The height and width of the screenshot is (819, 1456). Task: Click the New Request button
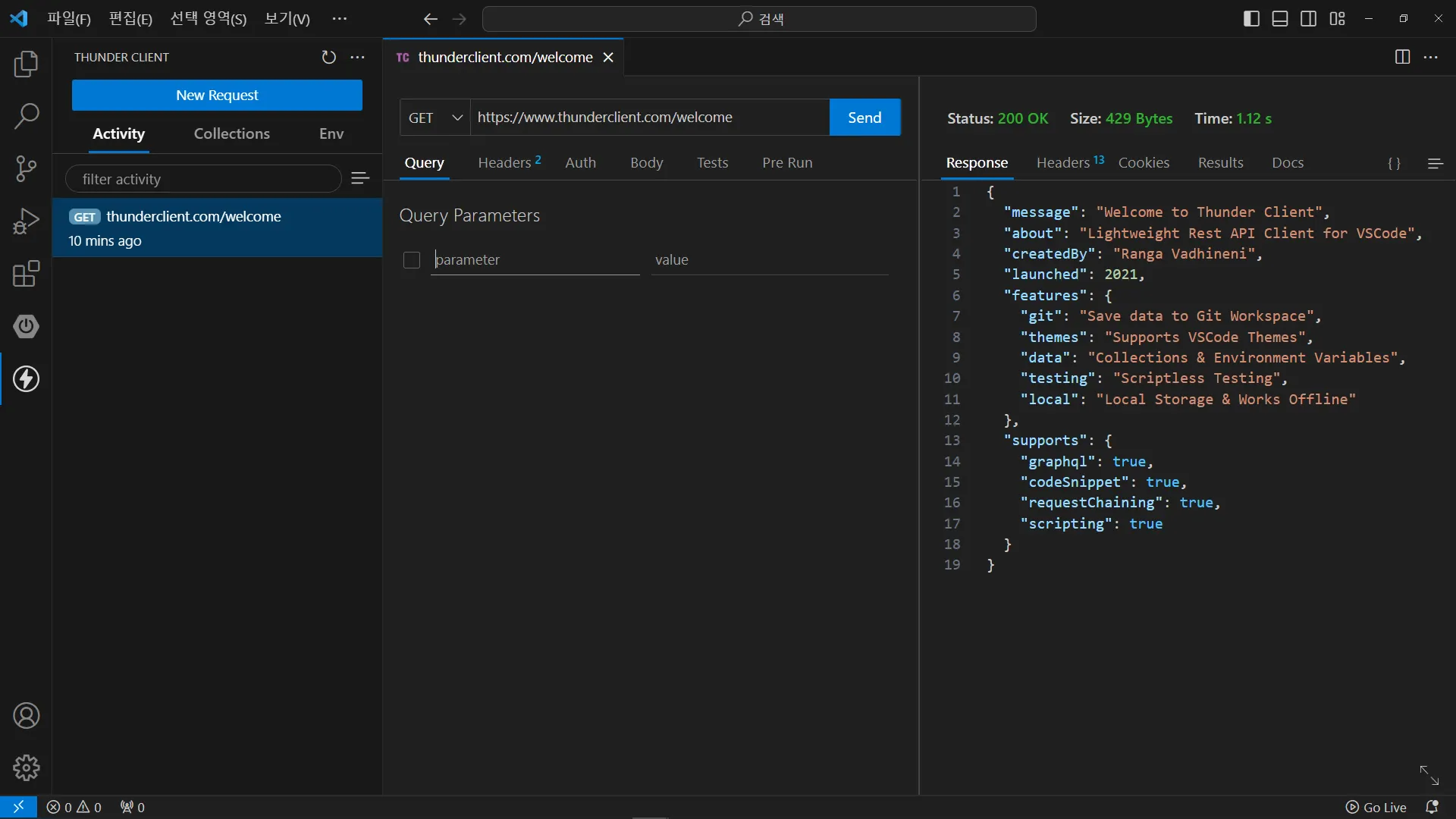217,96
